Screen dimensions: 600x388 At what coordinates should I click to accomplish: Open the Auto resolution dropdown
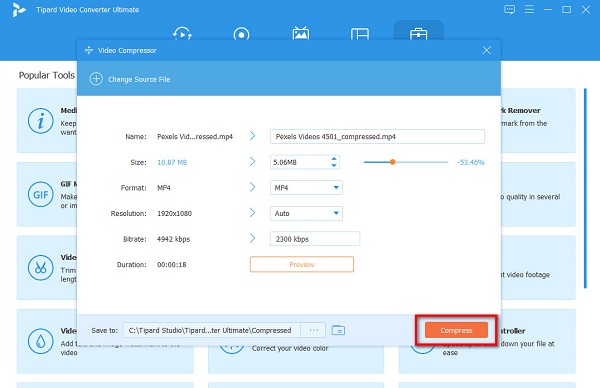(x=306, y=213)
